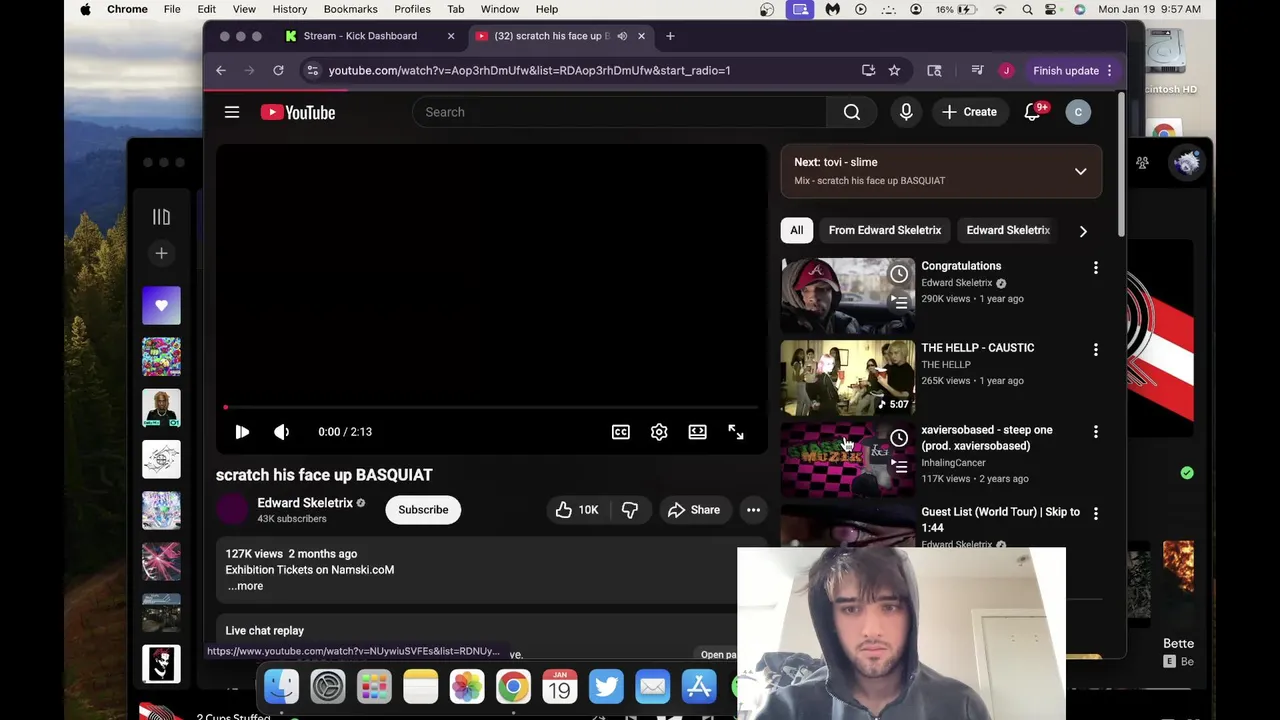1280x720 pixels.
Task: Open App Store from the Dock
Action: tap(699, 687)
